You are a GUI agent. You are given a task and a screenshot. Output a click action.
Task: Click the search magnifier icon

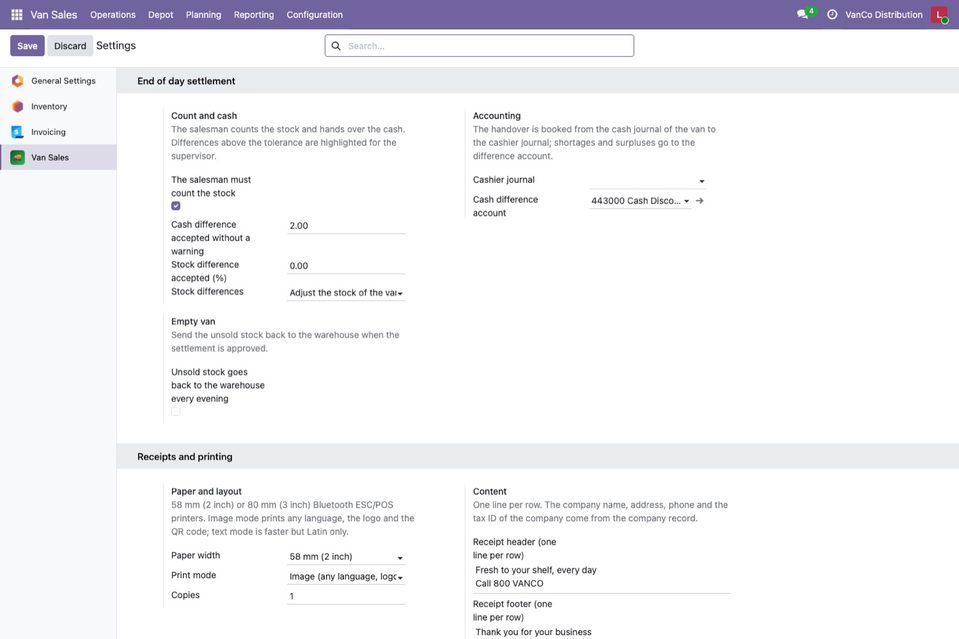tap(336, 46)
